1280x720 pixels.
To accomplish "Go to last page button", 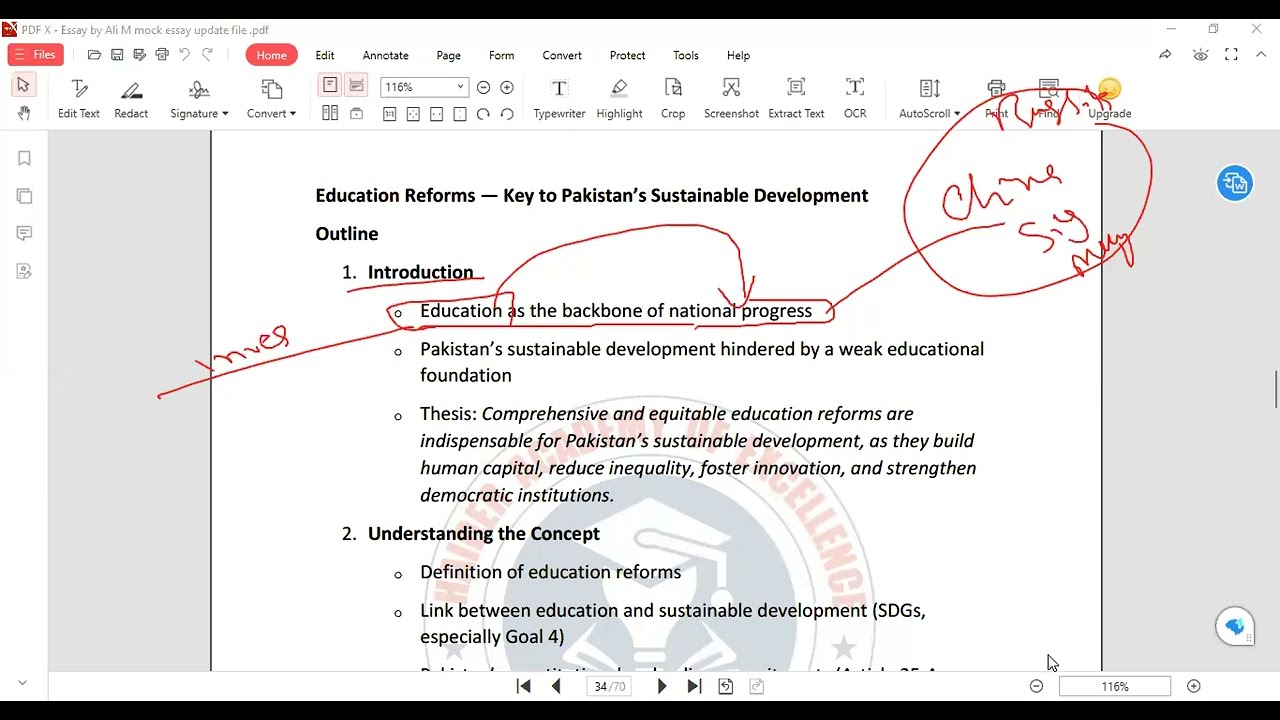I will click(694, 686).
